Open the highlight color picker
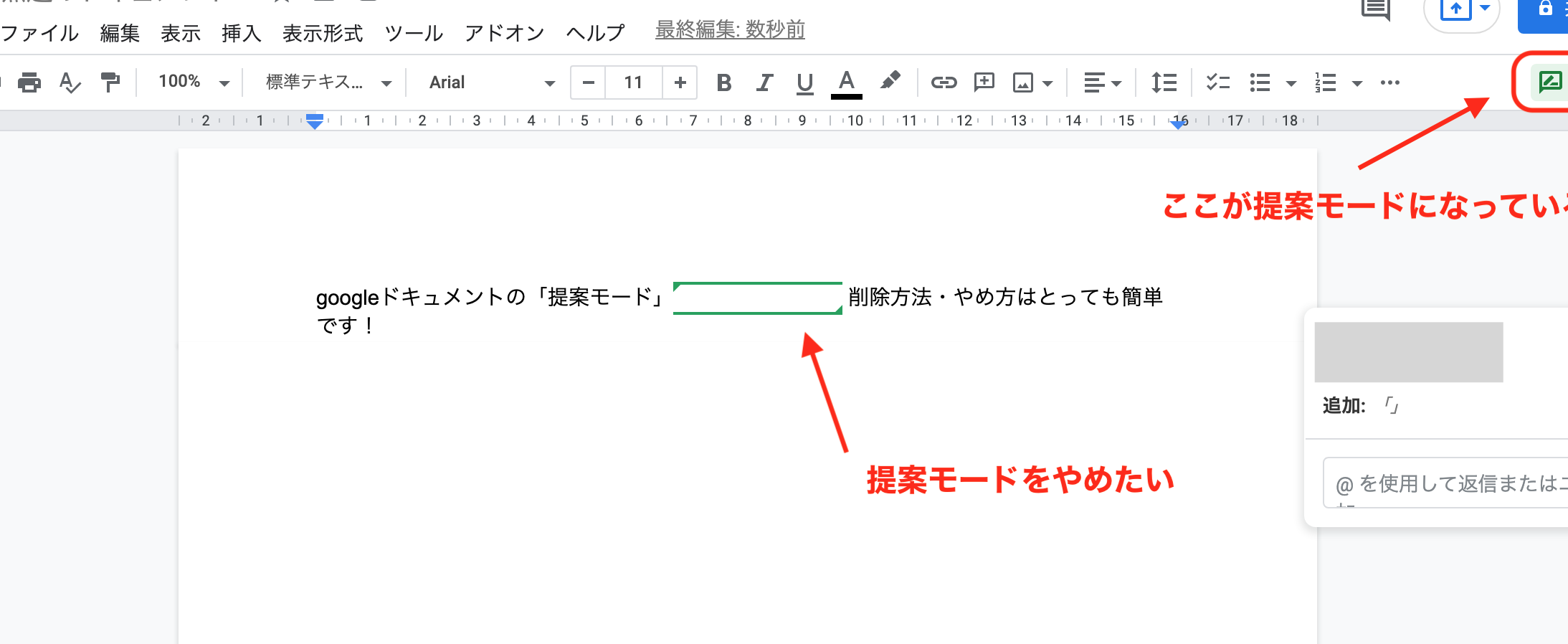 [890, 81]
